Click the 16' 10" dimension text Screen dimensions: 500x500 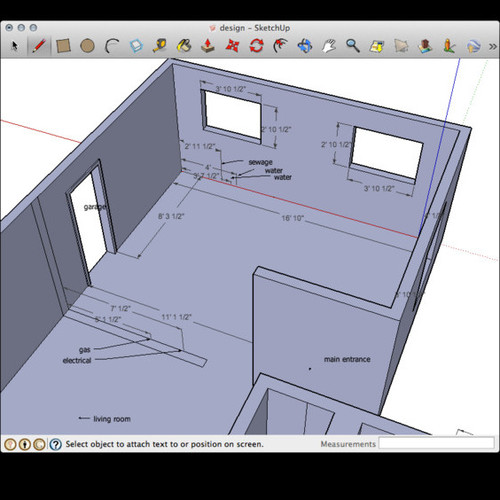pos(293,218)
